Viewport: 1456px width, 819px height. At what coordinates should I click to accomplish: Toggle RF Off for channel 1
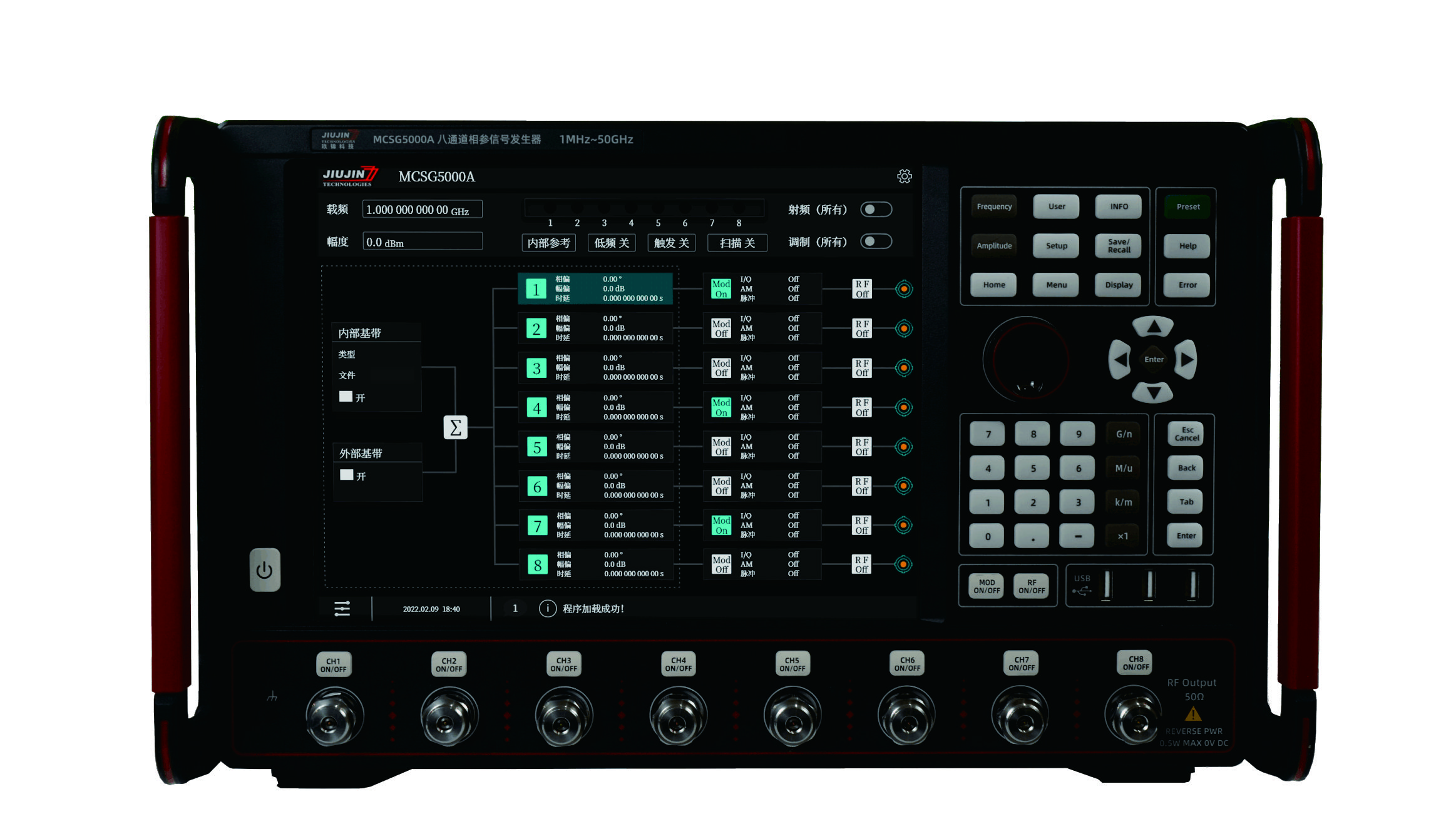pyautogui.click(x=862, y=289)
